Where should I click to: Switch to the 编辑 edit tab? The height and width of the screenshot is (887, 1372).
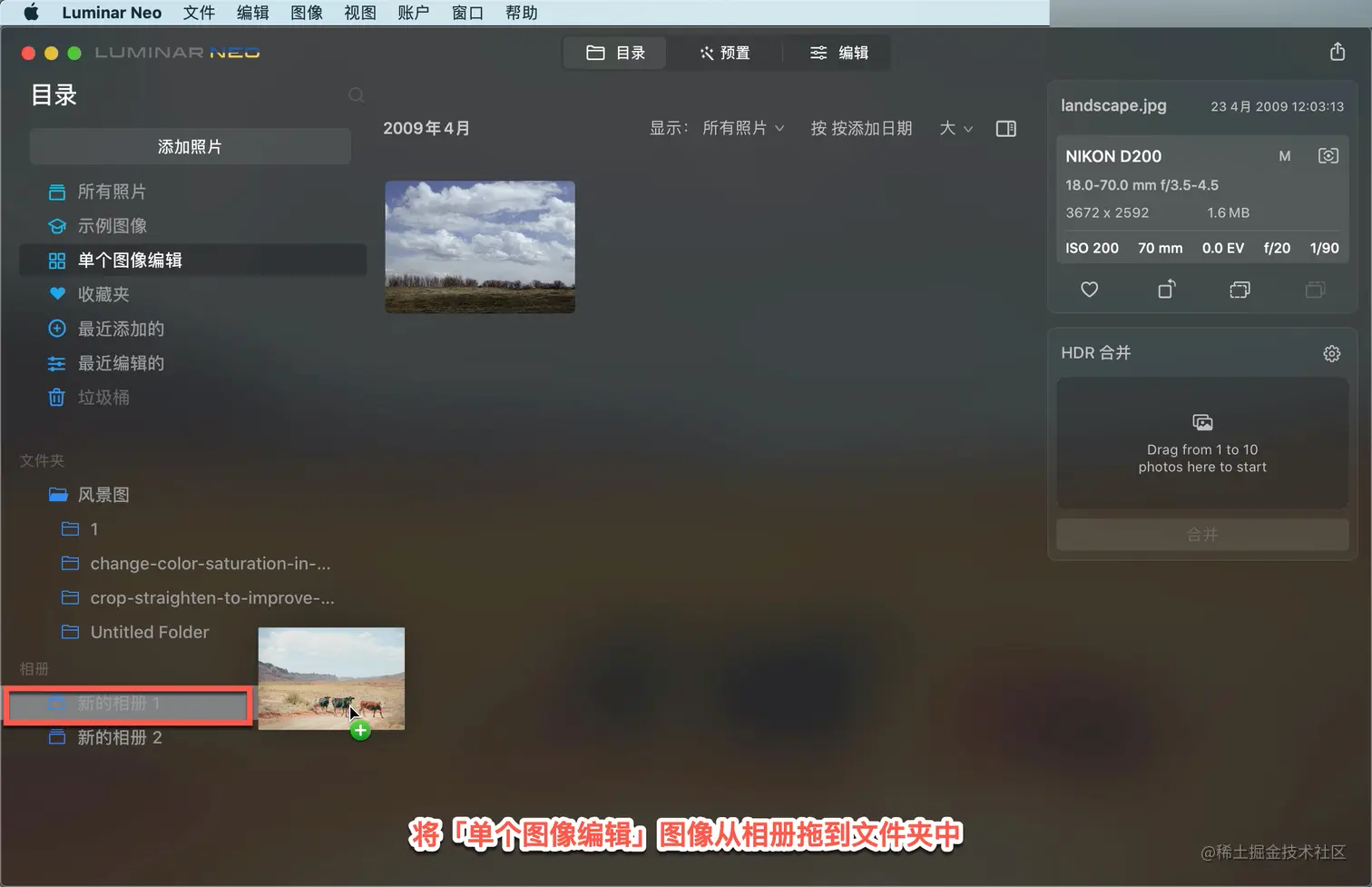coord(838,53)
